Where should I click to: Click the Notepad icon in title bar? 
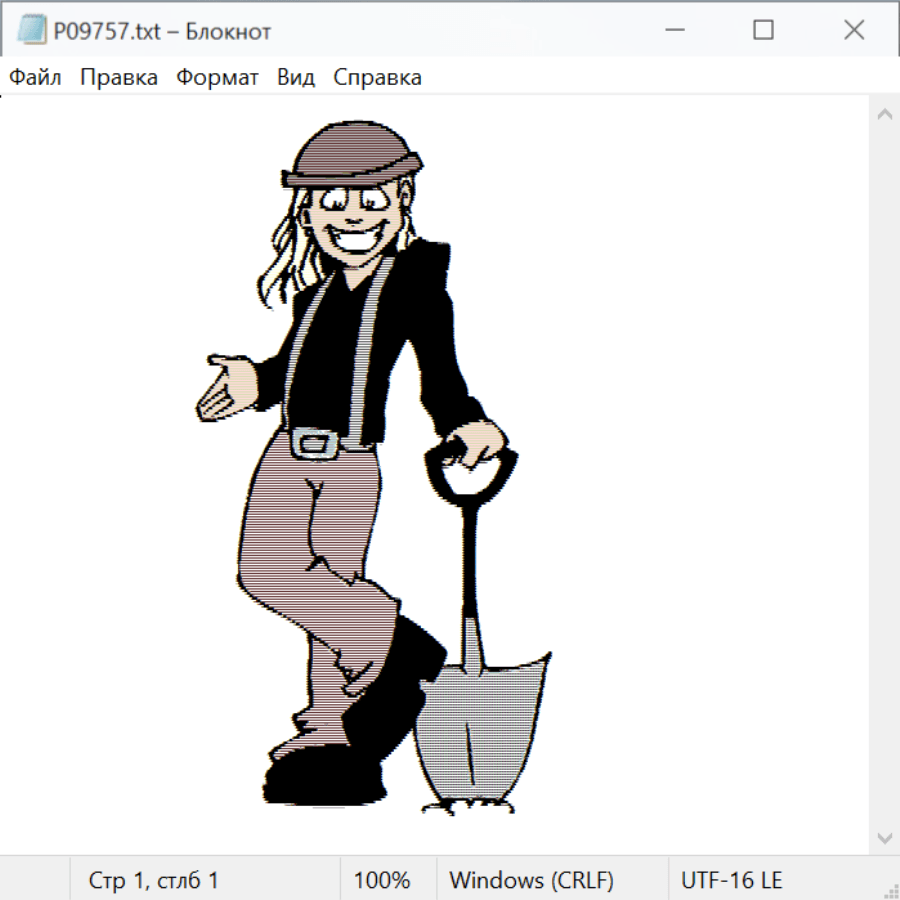tap(31, 30)
